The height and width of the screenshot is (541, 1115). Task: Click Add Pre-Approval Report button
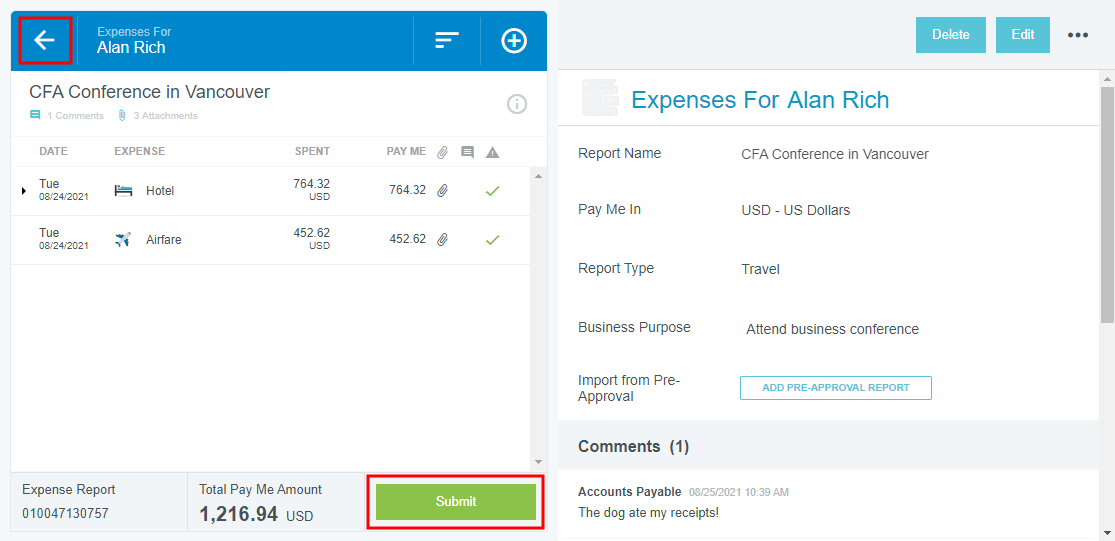(835, 388)
